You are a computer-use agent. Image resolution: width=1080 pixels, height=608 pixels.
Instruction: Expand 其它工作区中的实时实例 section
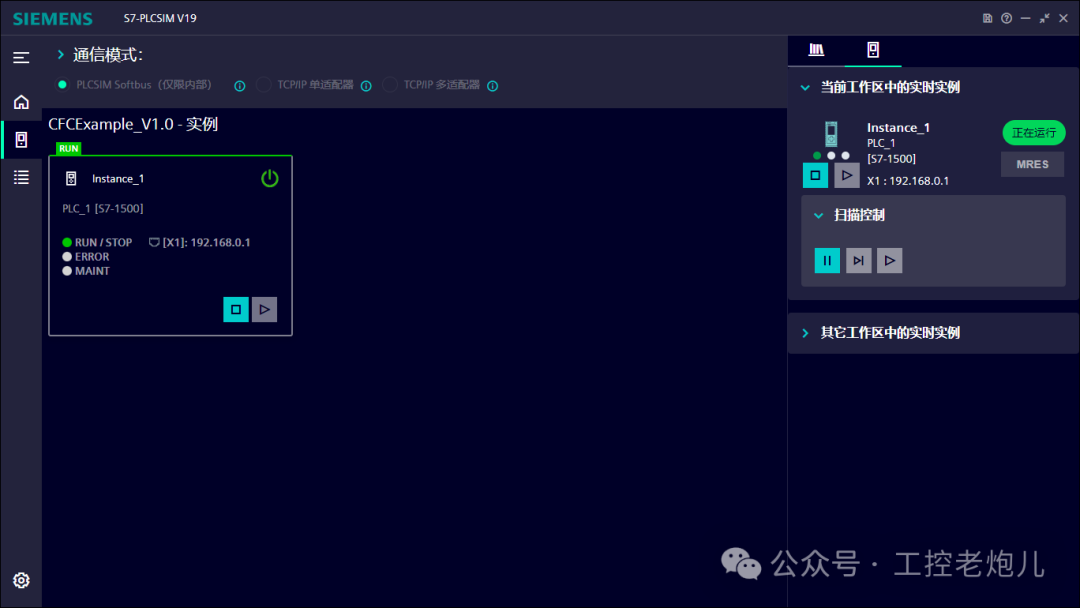[x=805, y=333]
